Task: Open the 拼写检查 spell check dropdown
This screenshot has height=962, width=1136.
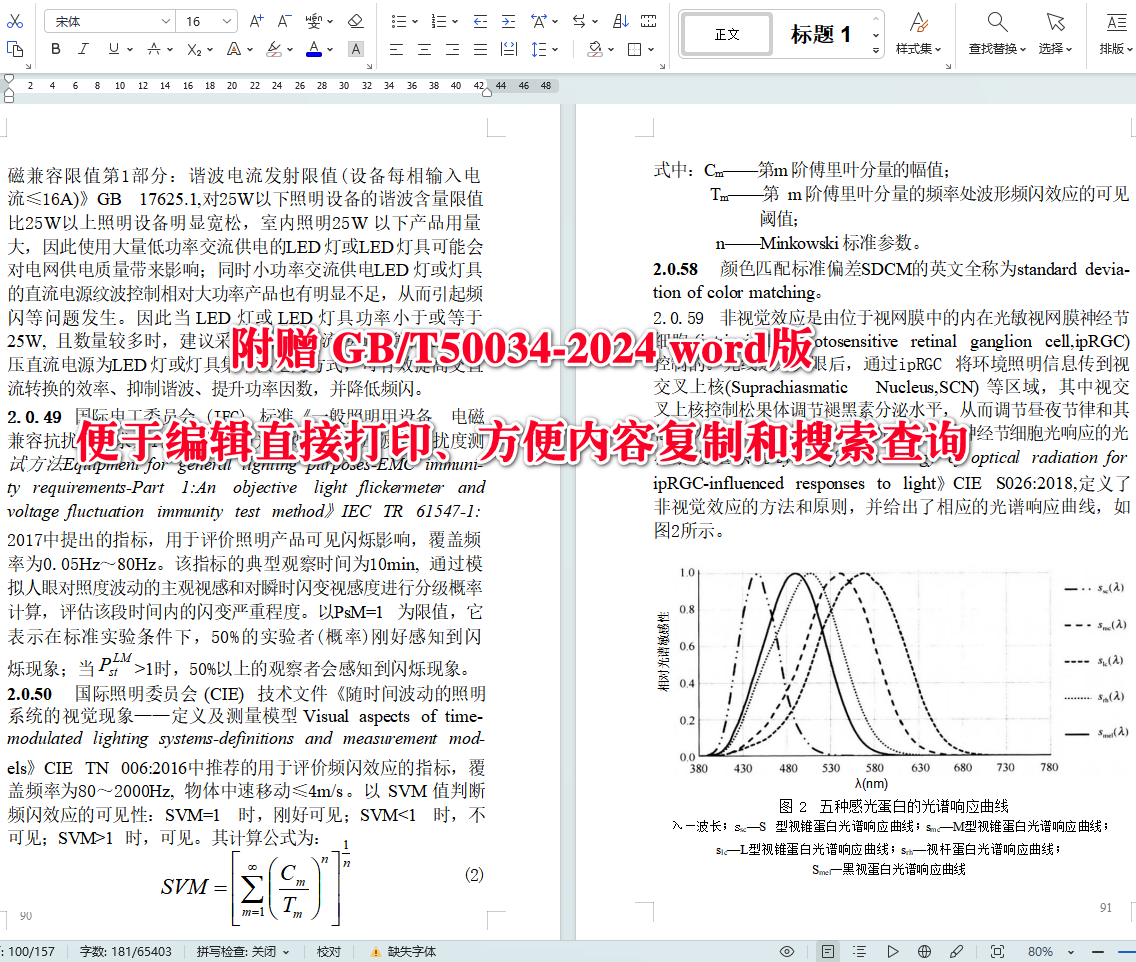Action: click(x=243, y=951)
